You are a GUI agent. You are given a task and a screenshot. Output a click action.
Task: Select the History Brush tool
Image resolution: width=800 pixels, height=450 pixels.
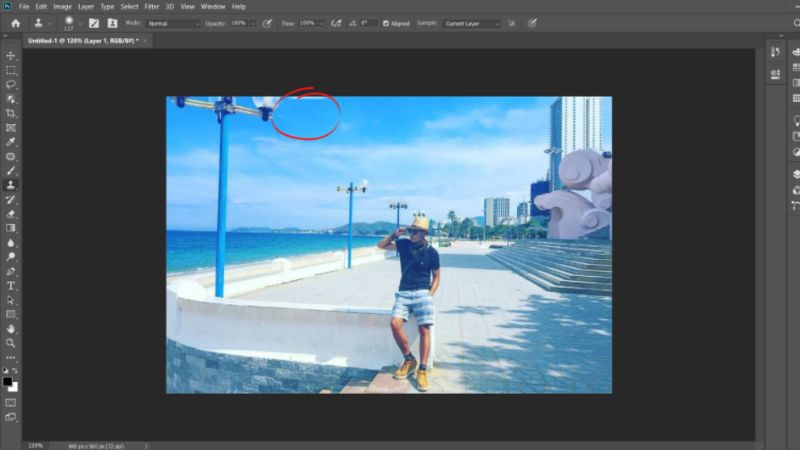point(10,199)
